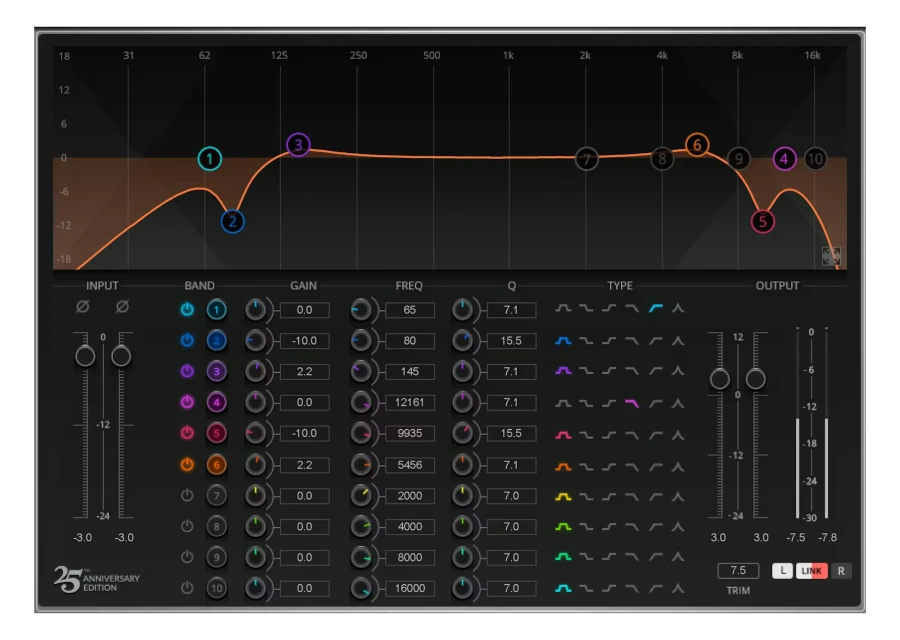Image resolution: width=900 pixels, height=640 pixels.
Task: Set band 3 to the low shelf type
Action: click(586, 371)
